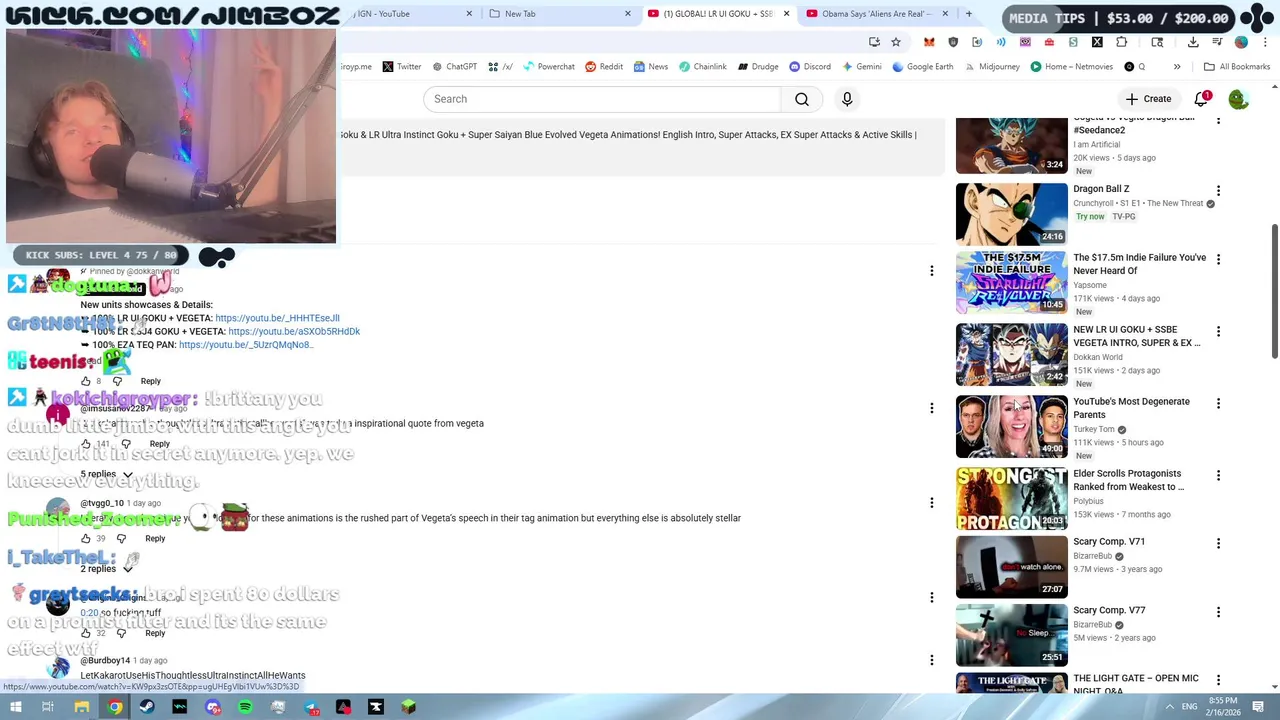1280x720 pixels.
Task: Close the New Tab tab
Action: coord(628,14)
